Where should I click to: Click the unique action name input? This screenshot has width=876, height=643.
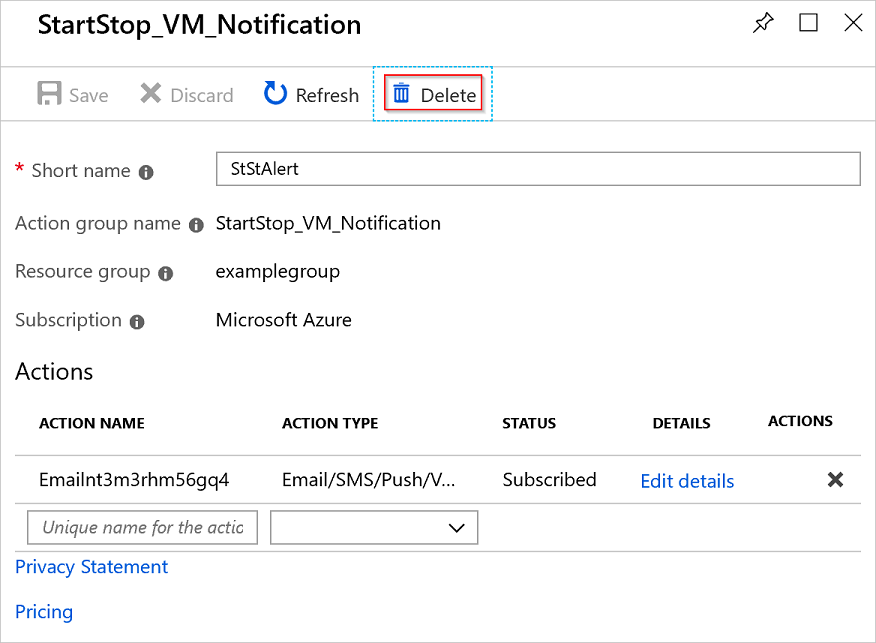pos(143,527)
